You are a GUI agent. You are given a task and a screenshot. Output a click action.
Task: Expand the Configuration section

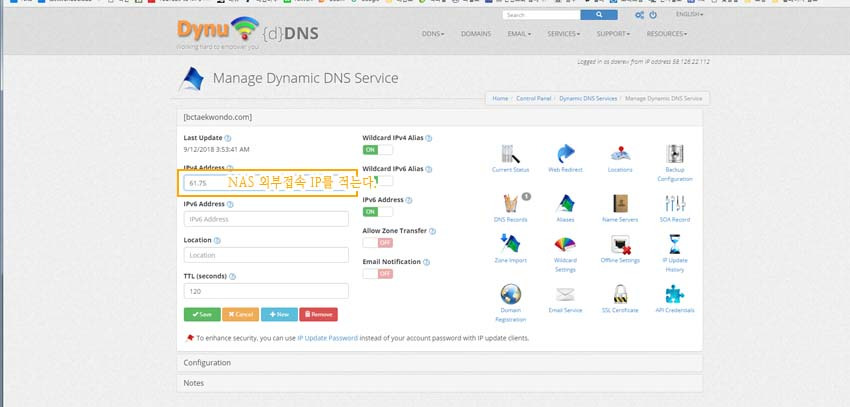point(207,363)
